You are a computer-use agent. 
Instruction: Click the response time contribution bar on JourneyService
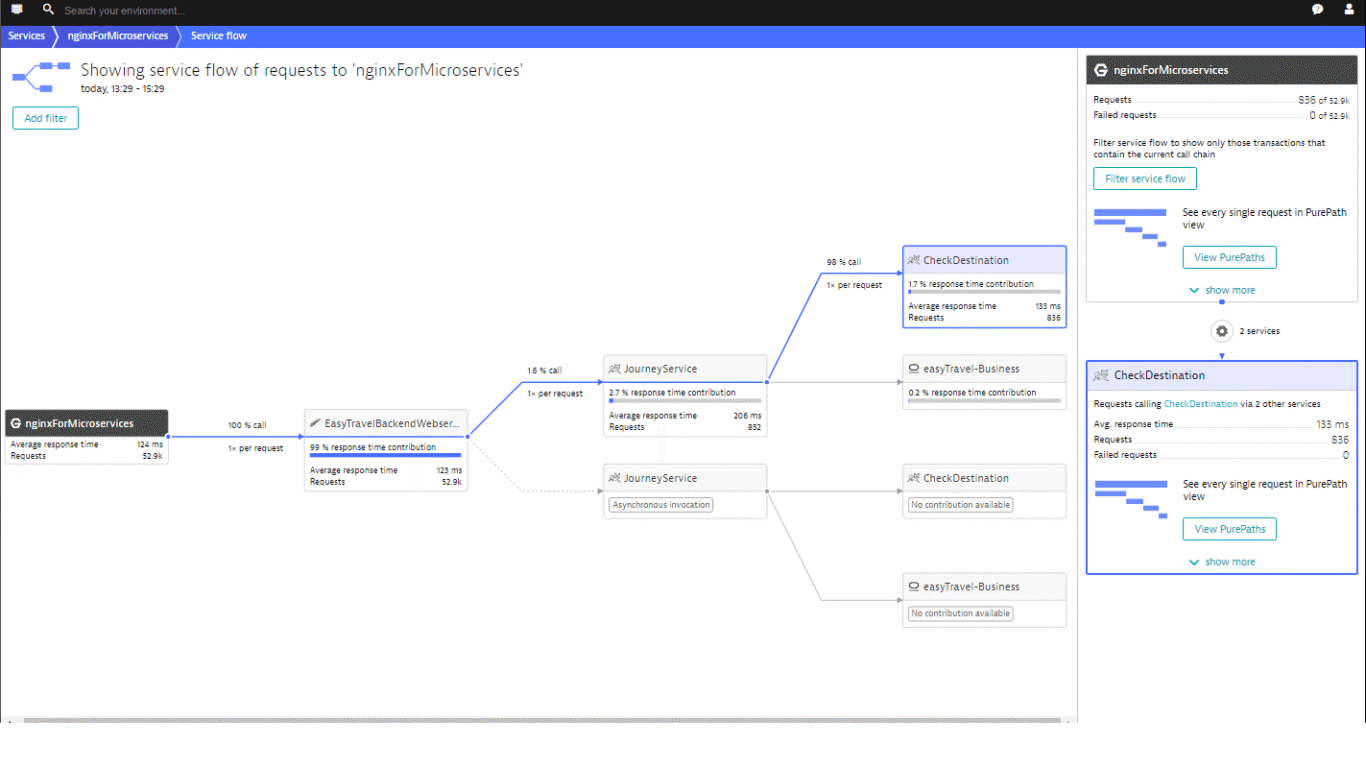click(x=685, y=401)
